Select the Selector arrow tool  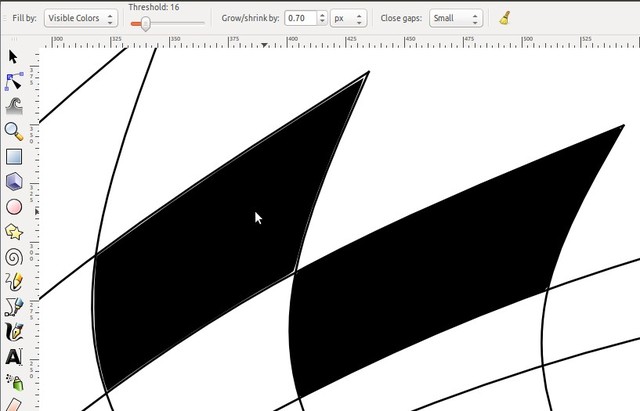[x=13, y=57]
